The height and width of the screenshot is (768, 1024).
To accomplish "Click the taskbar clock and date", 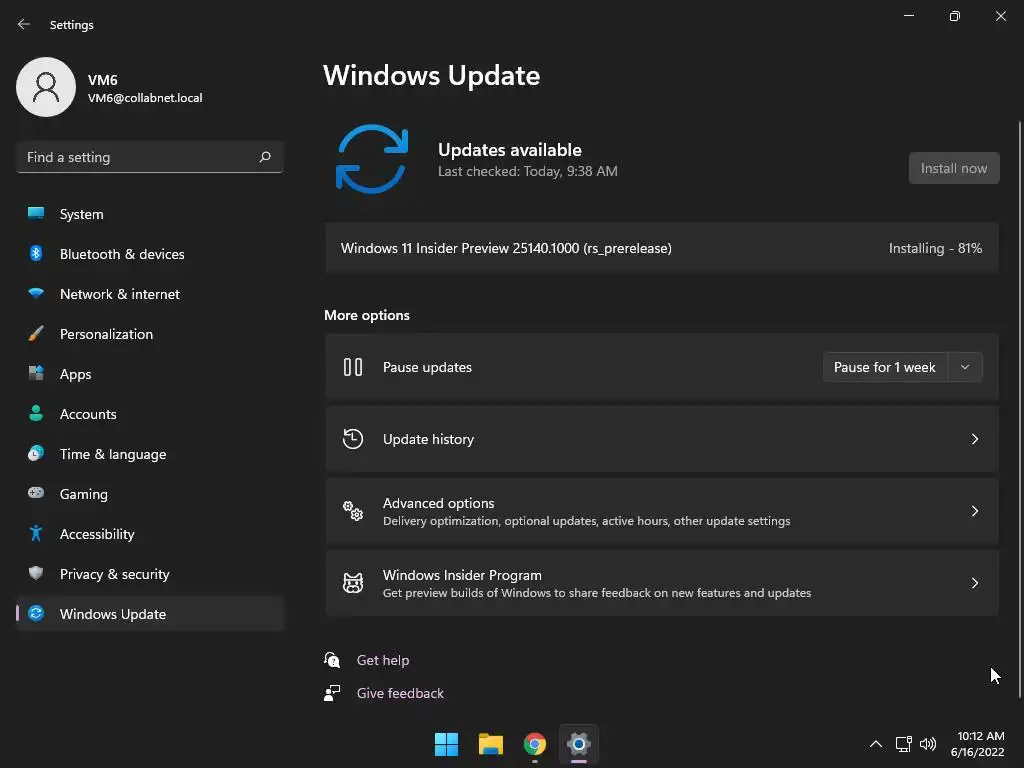I will 978,744.
